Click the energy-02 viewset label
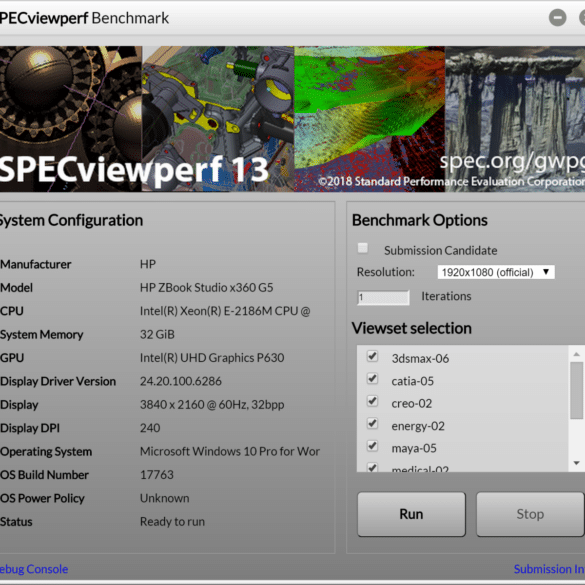This screenshot has height=585, width=585. [418, 426]
